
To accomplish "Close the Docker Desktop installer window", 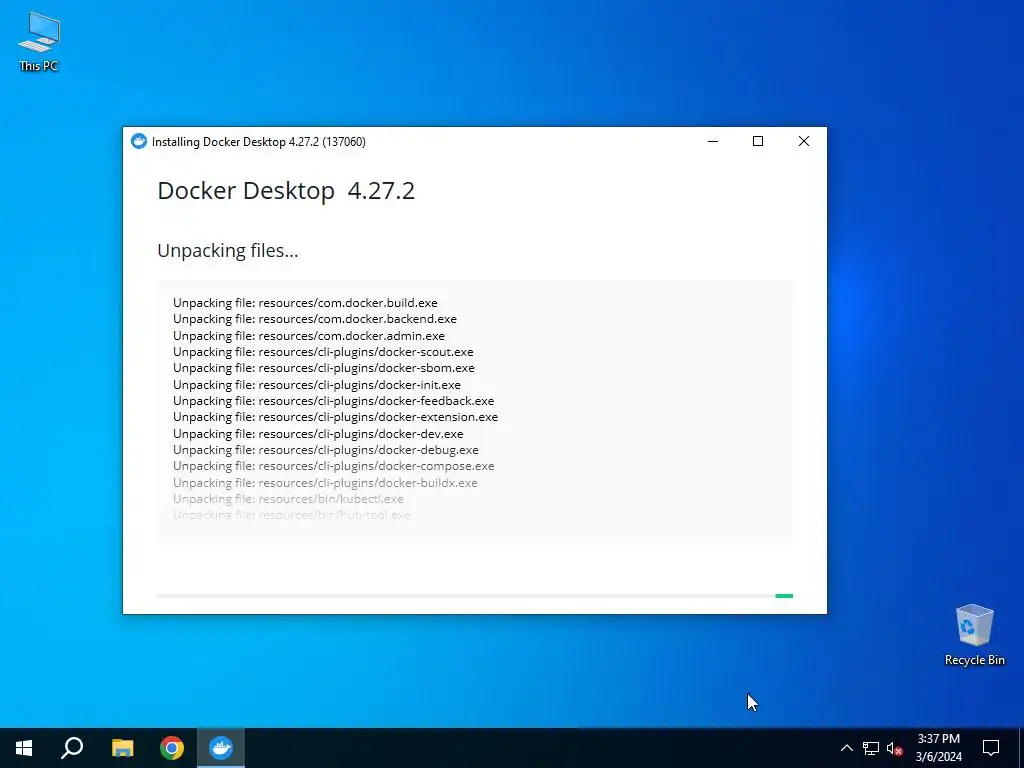I will point(804,141).
